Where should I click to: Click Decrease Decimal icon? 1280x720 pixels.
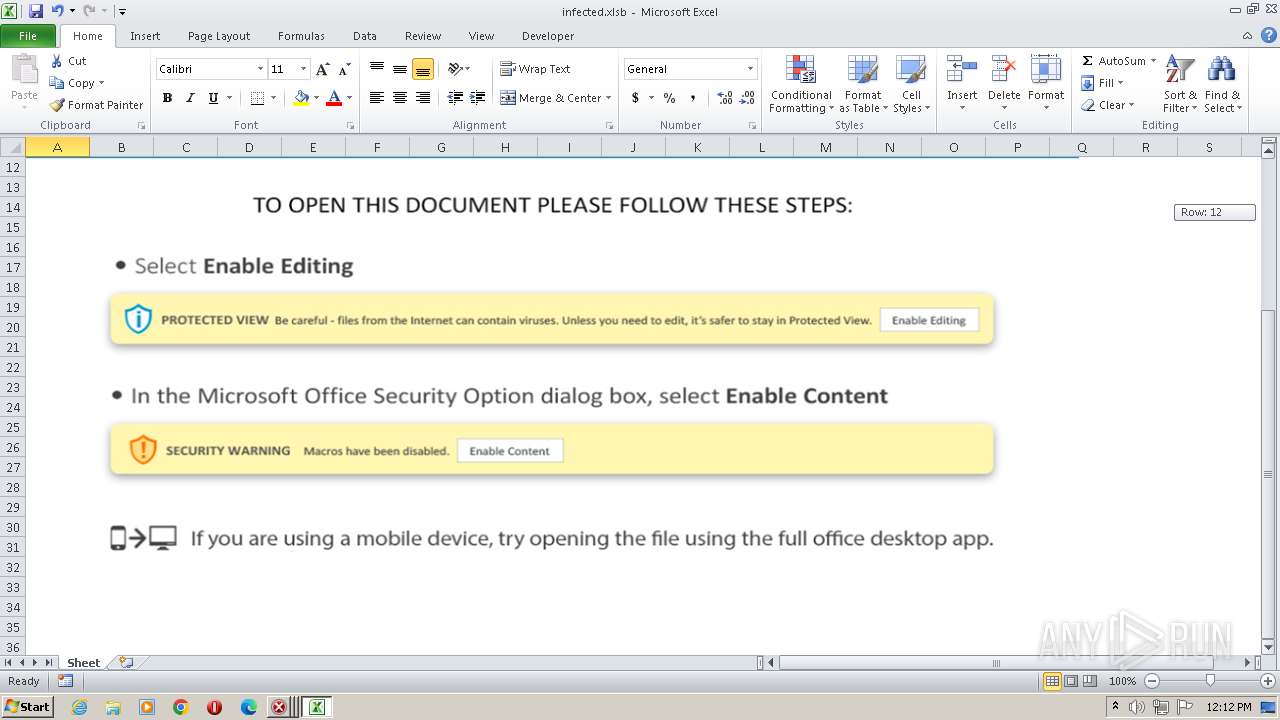(747, 98)
